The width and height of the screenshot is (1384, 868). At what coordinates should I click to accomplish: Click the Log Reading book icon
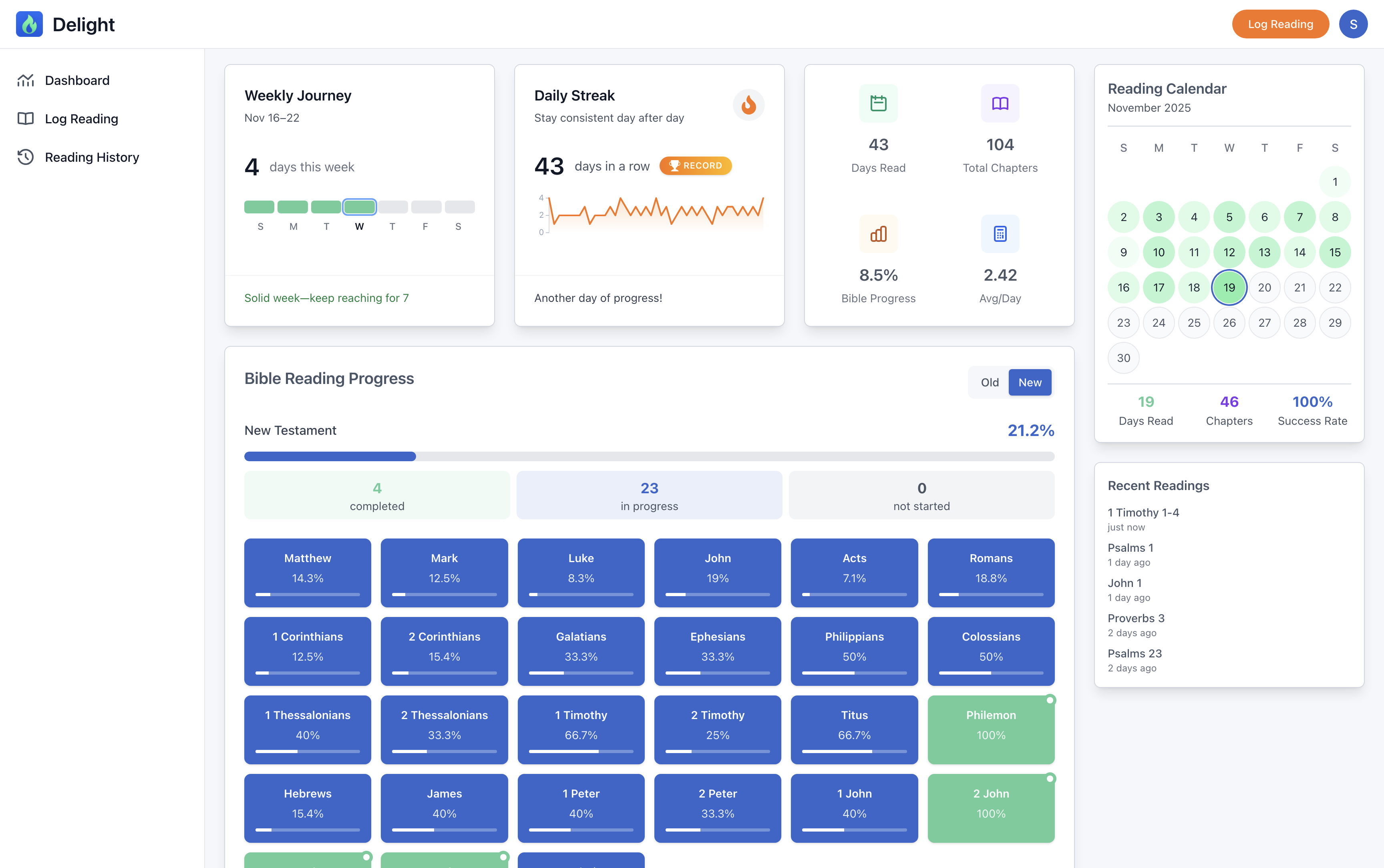click(x=25, y=118)
